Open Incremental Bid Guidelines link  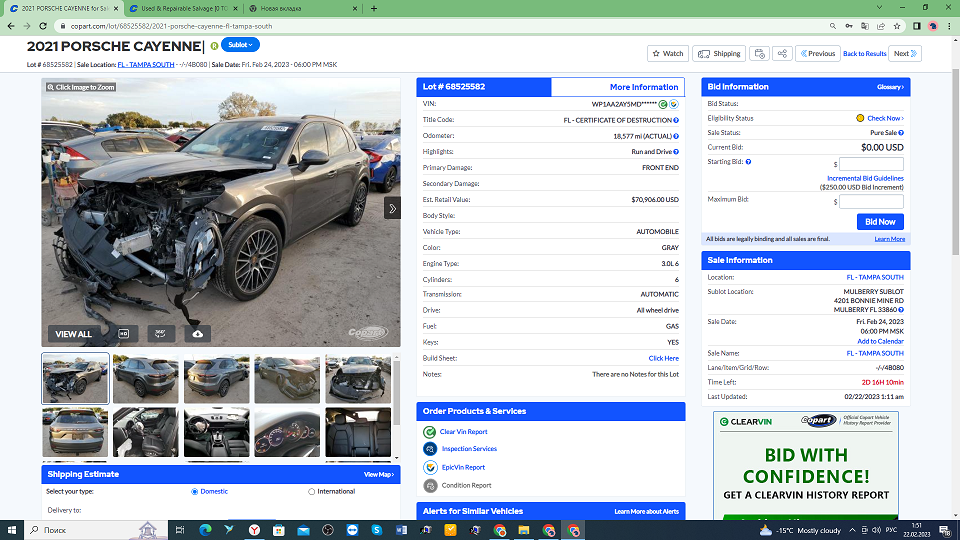tap(865, 179)
